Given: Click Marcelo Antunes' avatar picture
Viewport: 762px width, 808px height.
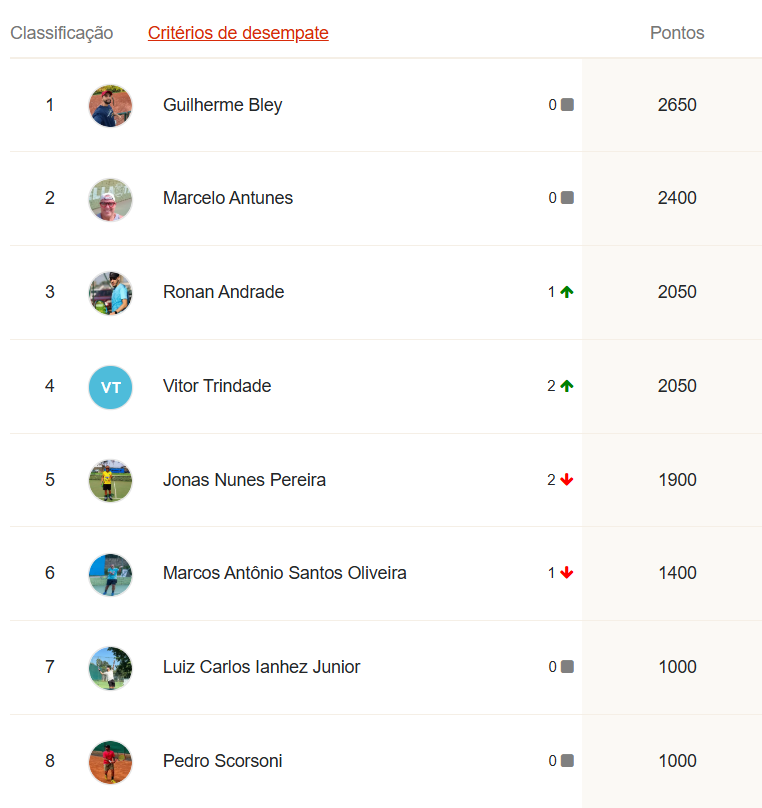Looking at the screenshot, I should tap(110, 199).
